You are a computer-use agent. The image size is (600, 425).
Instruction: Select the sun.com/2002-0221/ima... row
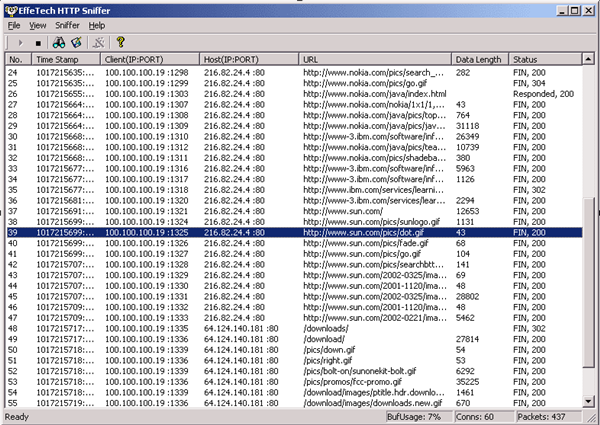(295, 318)
